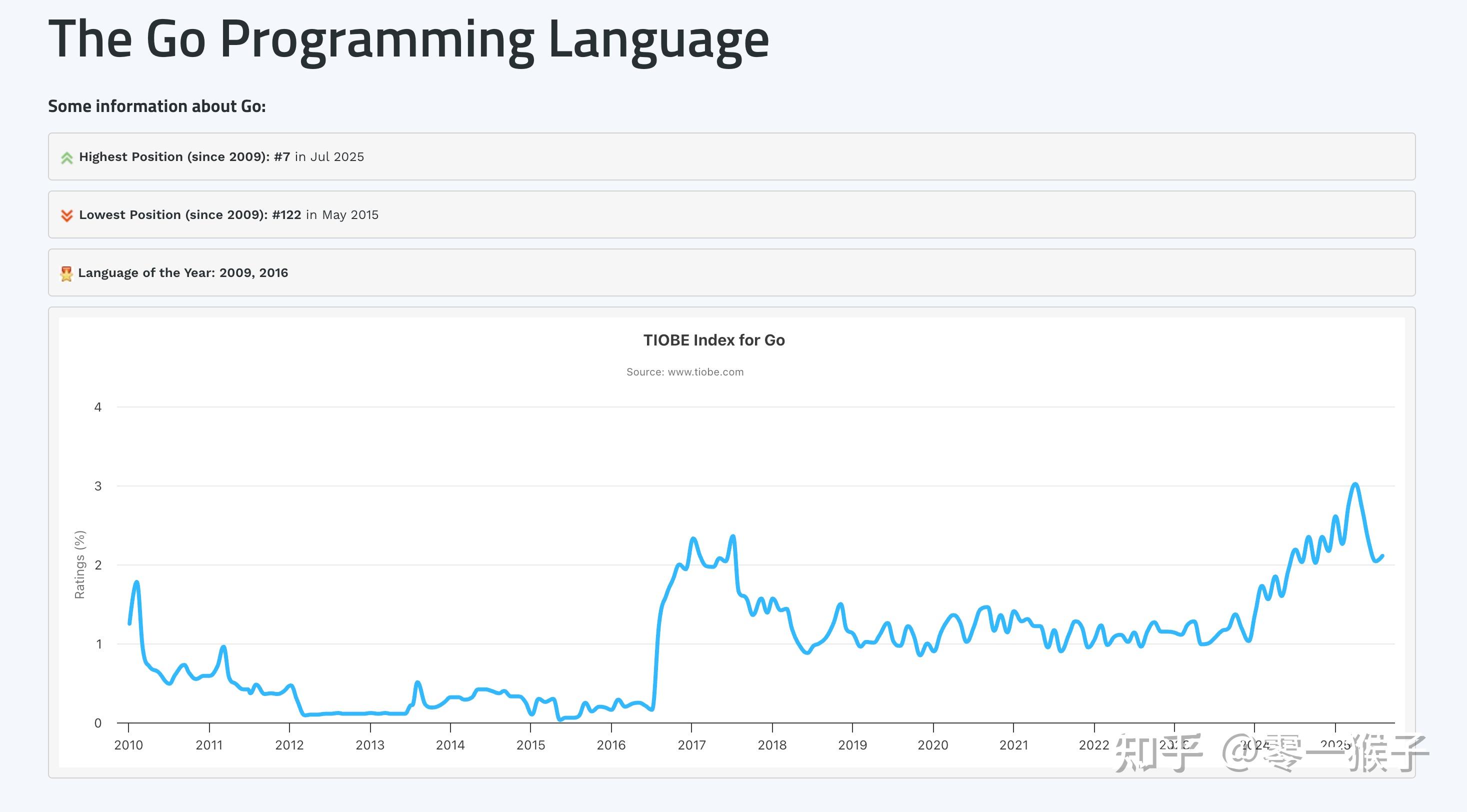Click the green up-arrows Highest Position icon

(66, 157)
